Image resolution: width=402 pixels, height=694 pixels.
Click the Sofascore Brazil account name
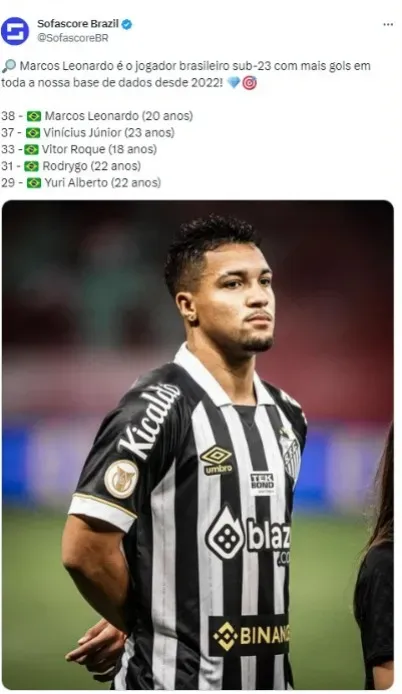pyautogui.click(x=78, y=24)
